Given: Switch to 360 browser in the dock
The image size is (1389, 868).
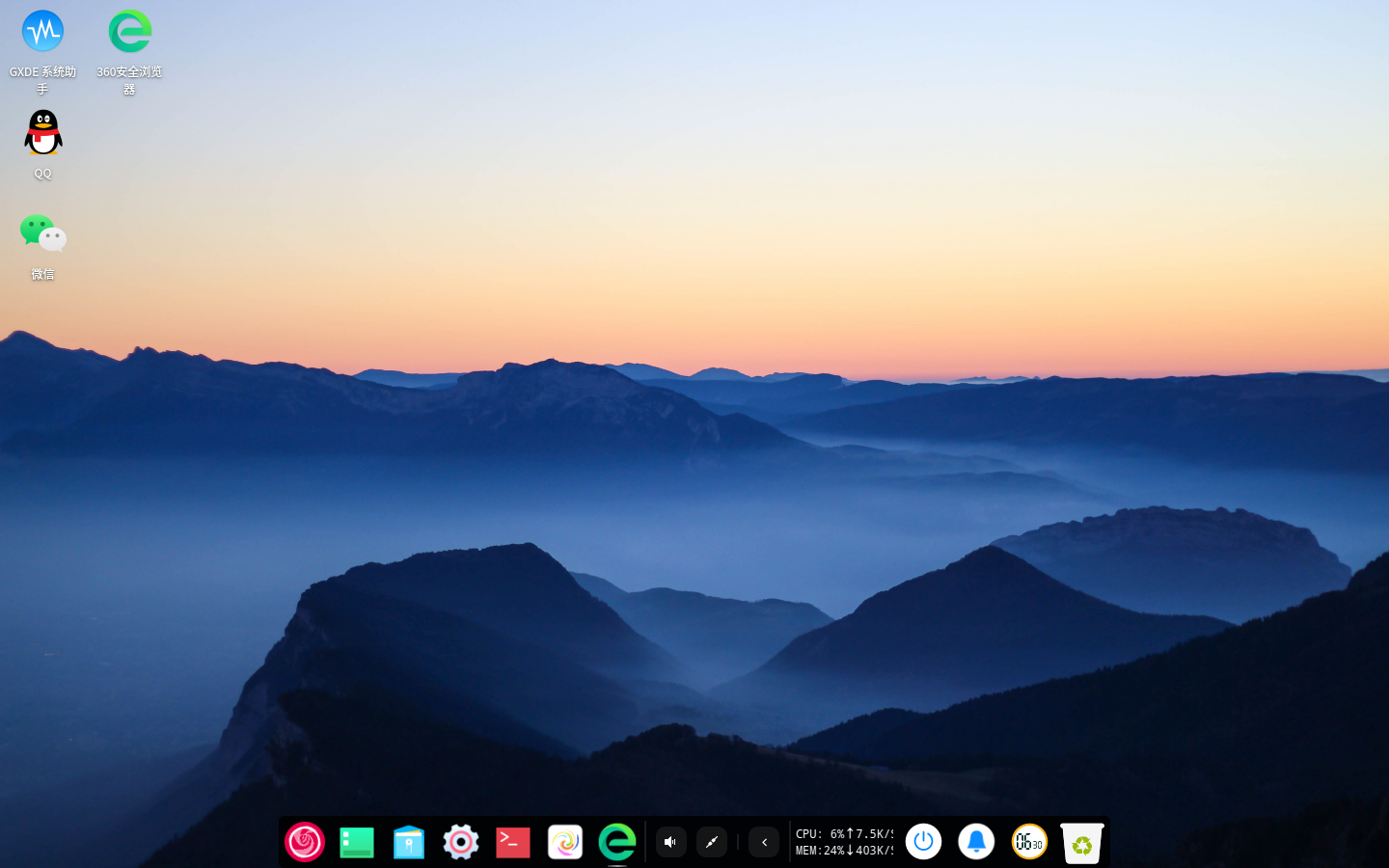Looking at the screenshot, I should 617,842.
